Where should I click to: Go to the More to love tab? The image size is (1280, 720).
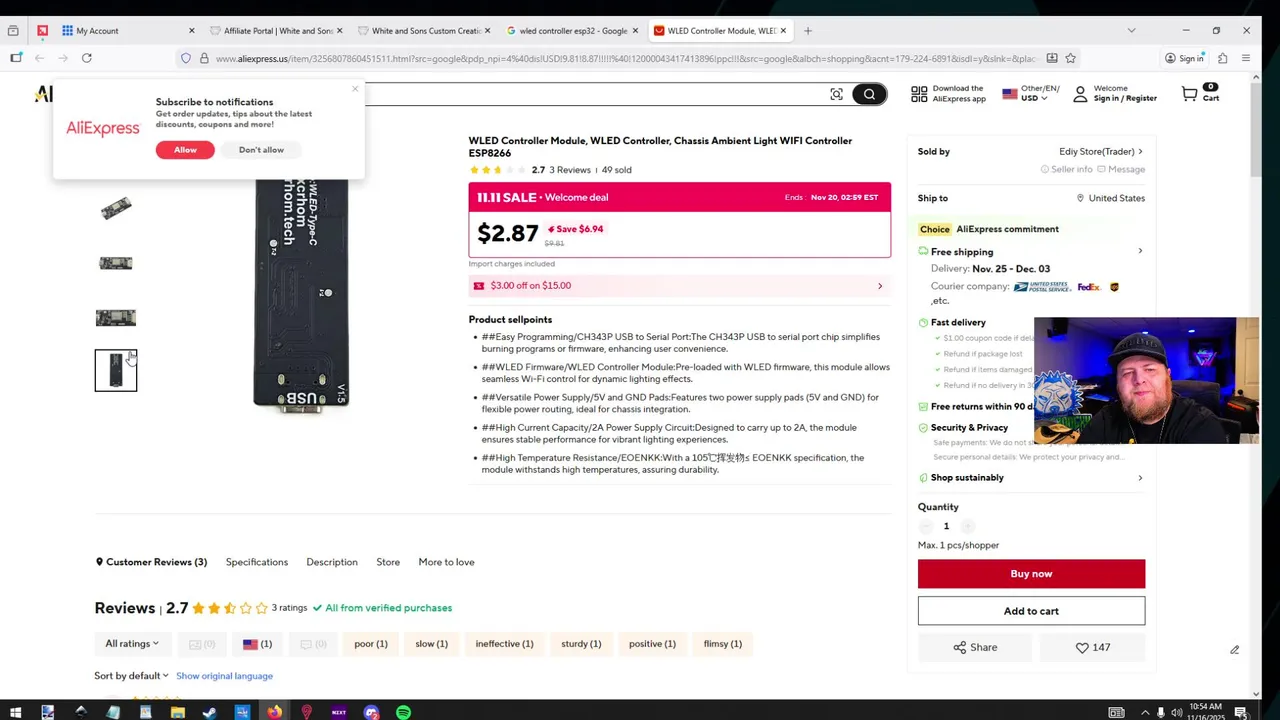click(446, 562)
